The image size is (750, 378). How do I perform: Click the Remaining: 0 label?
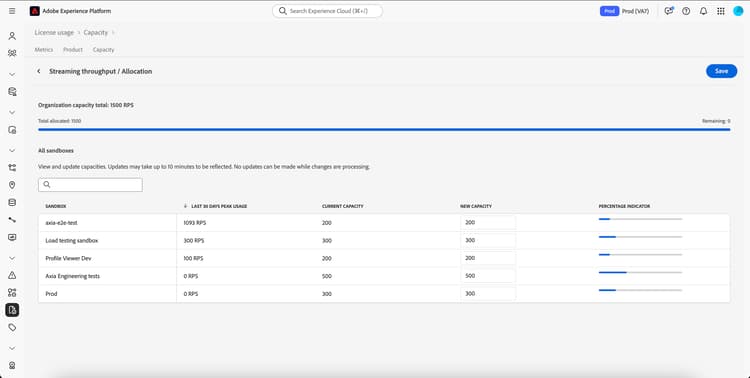(x=716, y=121)
